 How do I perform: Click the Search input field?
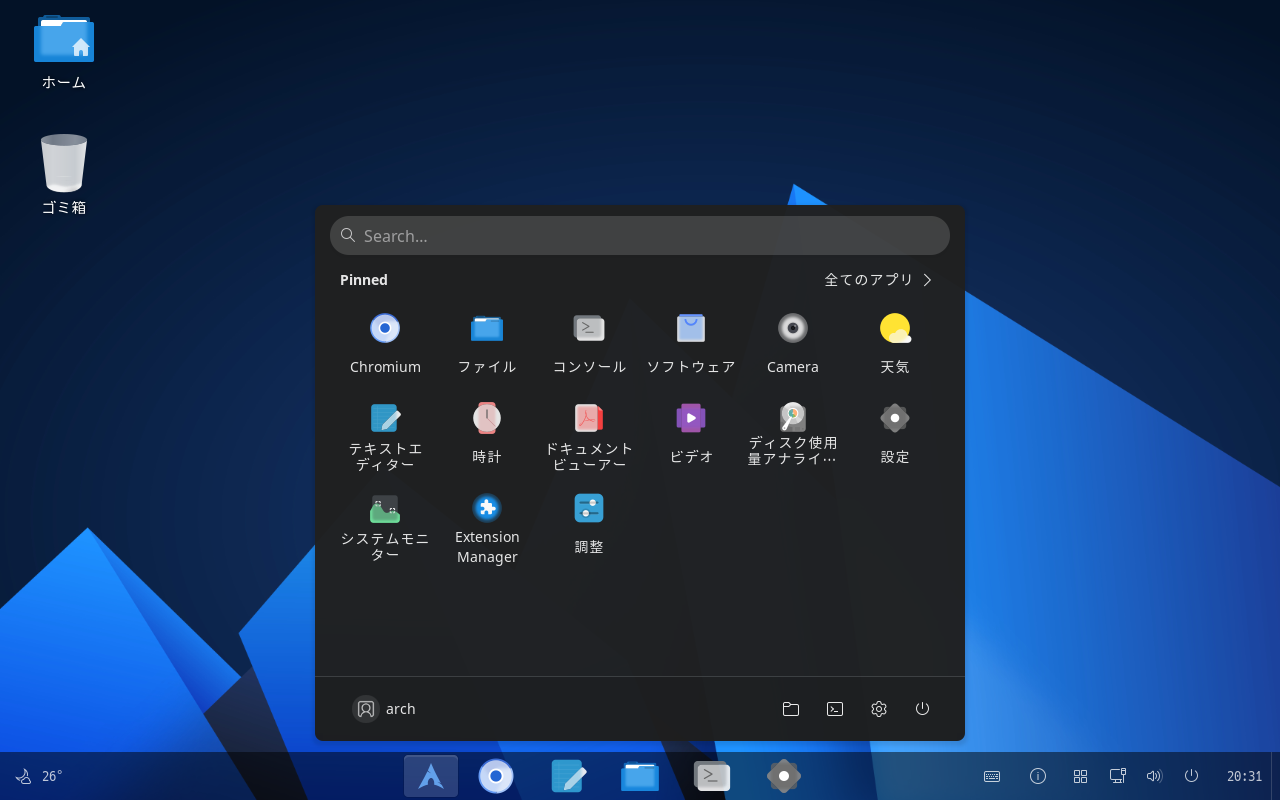click(x=640, y=236)
